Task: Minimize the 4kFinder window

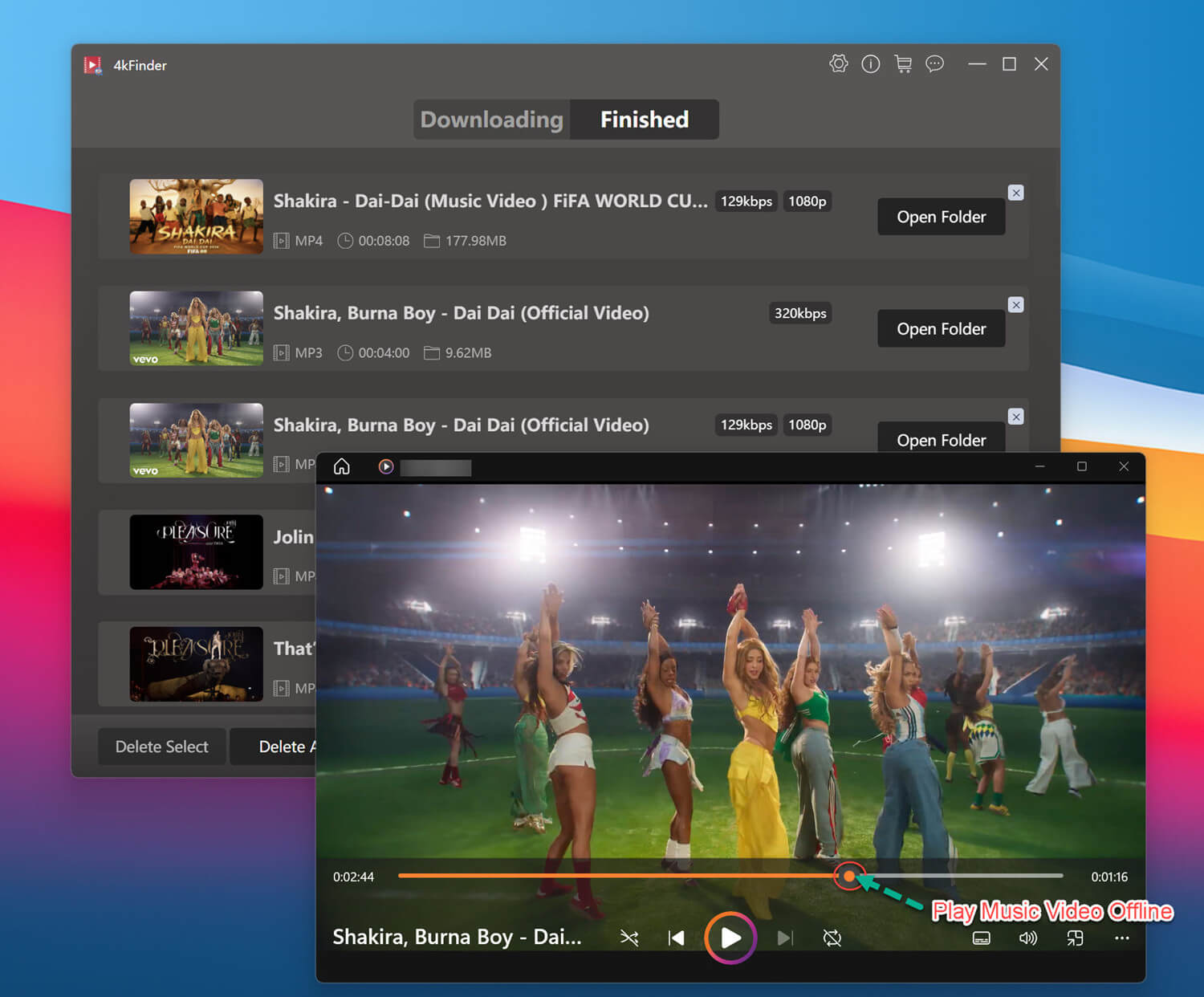Action: 977,64
